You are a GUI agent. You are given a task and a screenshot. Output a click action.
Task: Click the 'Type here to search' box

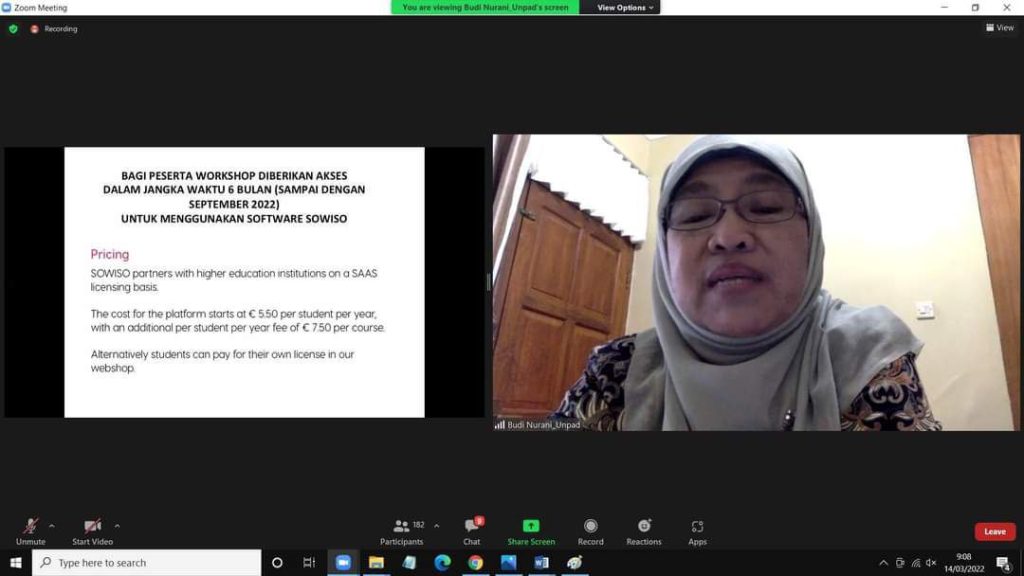coord(146,562)
